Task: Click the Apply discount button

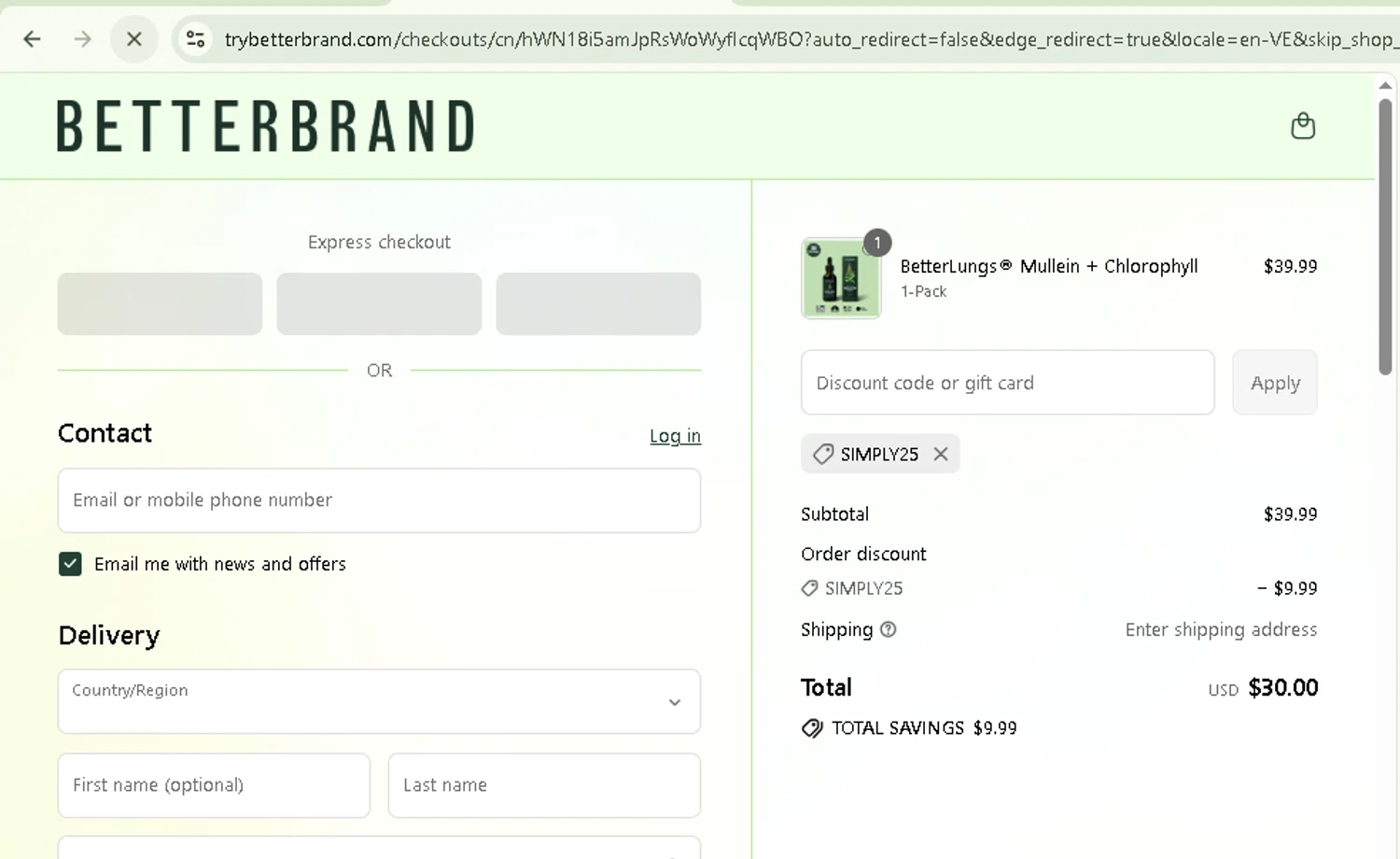Action: click(1275, 383)
